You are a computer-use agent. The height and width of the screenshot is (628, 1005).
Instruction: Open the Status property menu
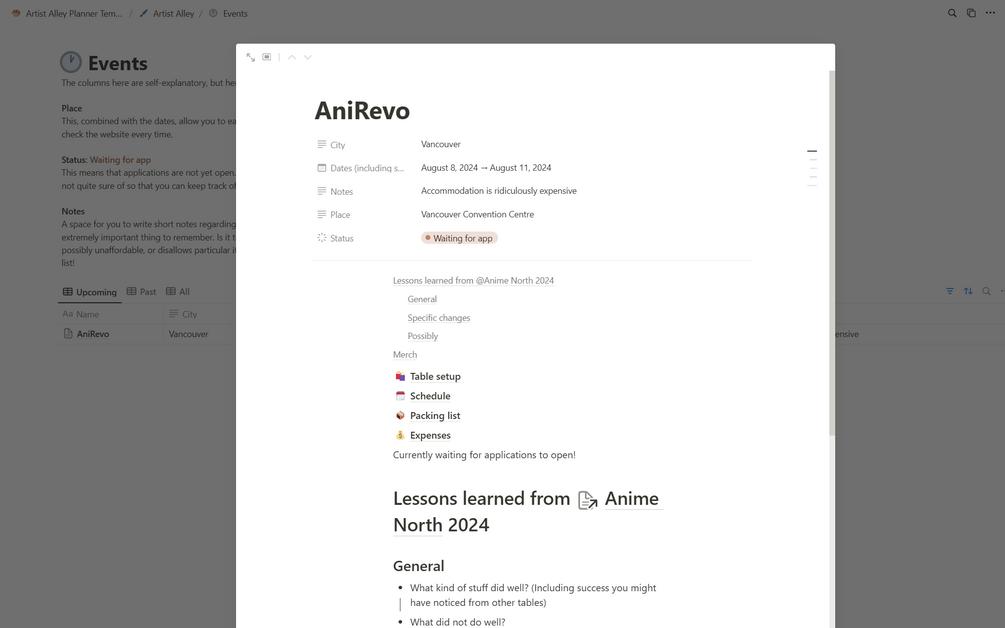(x=335, y=238)
